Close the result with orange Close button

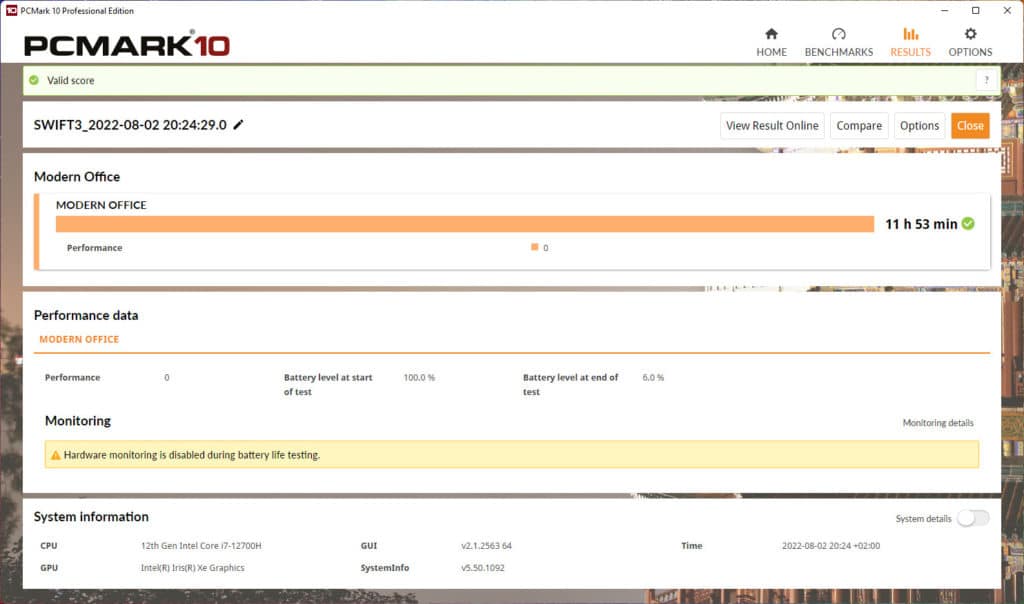click(970, 125)
